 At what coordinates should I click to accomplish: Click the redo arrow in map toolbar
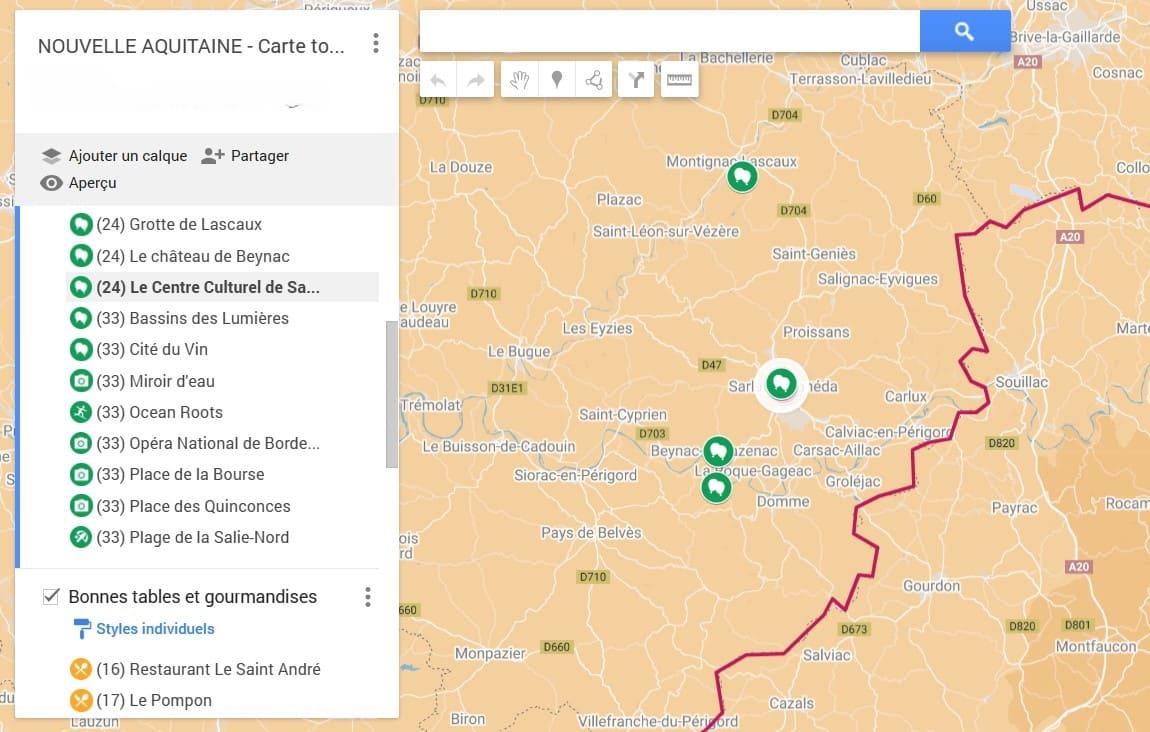point(475,79)
